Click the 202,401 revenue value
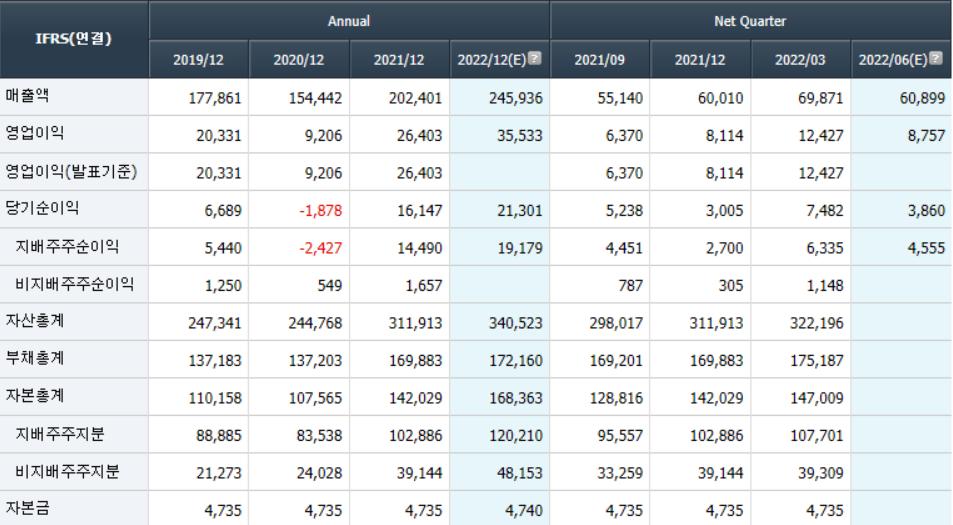The width and height of the screenshot is (953, 525). (x=415, y=98)
